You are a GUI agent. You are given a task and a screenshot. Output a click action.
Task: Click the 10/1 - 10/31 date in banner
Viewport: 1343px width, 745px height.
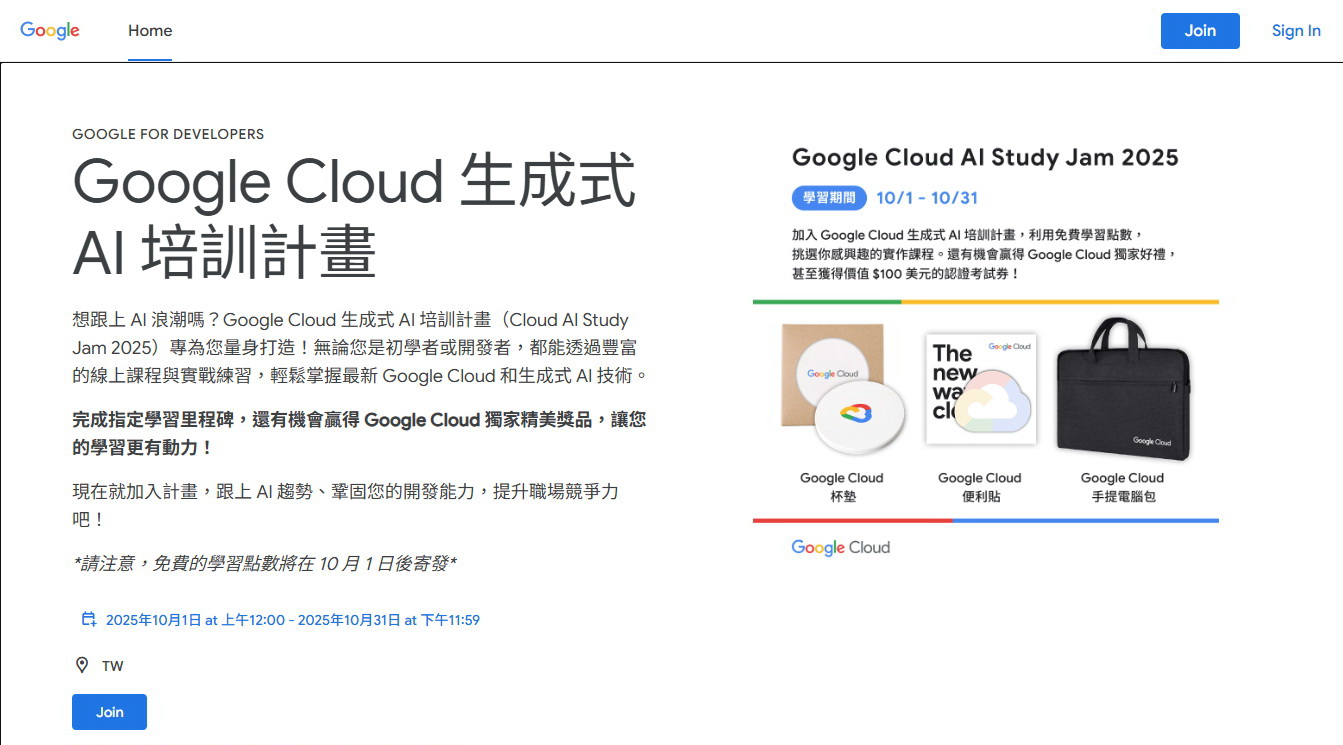[x=926, y=198]
